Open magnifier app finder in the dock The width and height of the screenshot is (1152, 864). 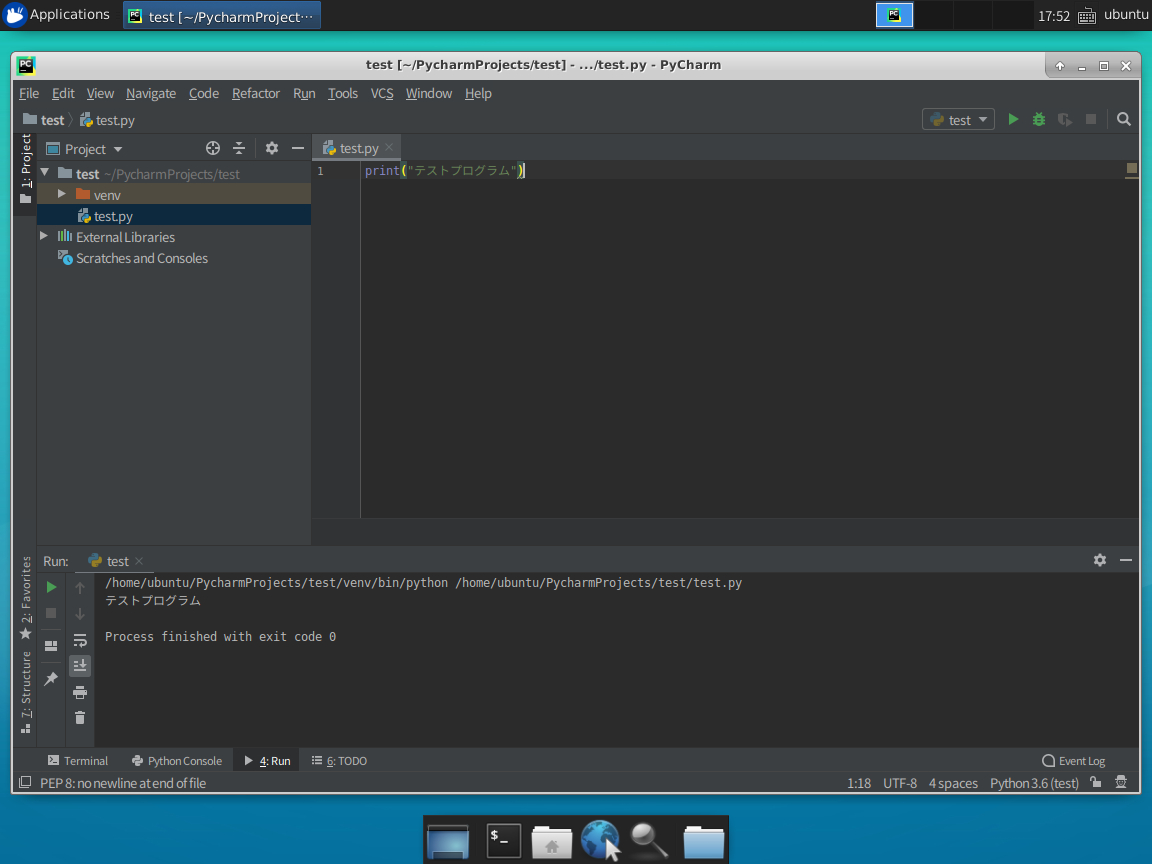point(649,840)
